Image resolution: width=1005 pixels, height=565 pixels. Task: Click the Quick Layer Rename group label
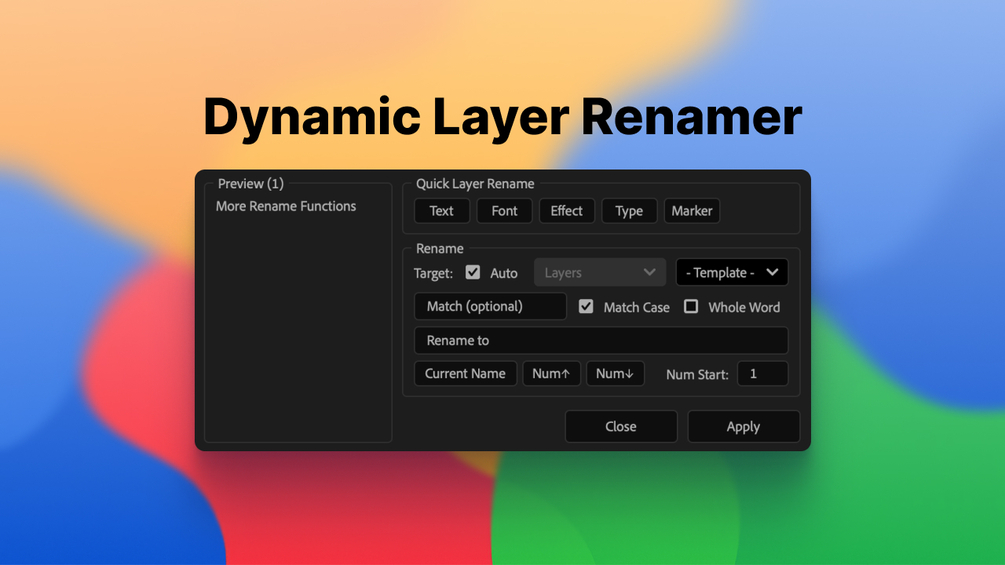475,184
